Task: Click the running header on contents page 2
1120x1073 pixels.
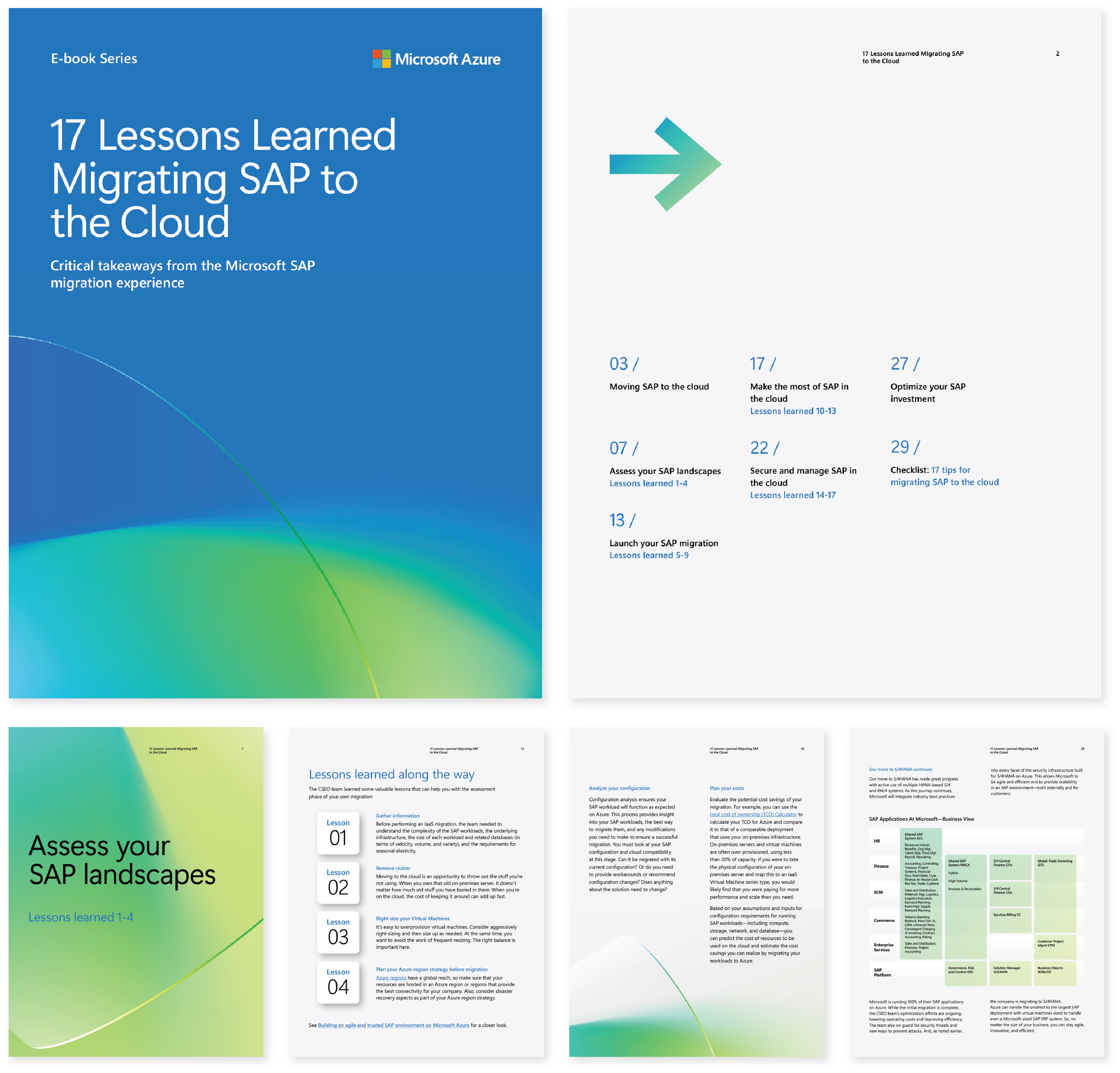Action: point(912,57)
